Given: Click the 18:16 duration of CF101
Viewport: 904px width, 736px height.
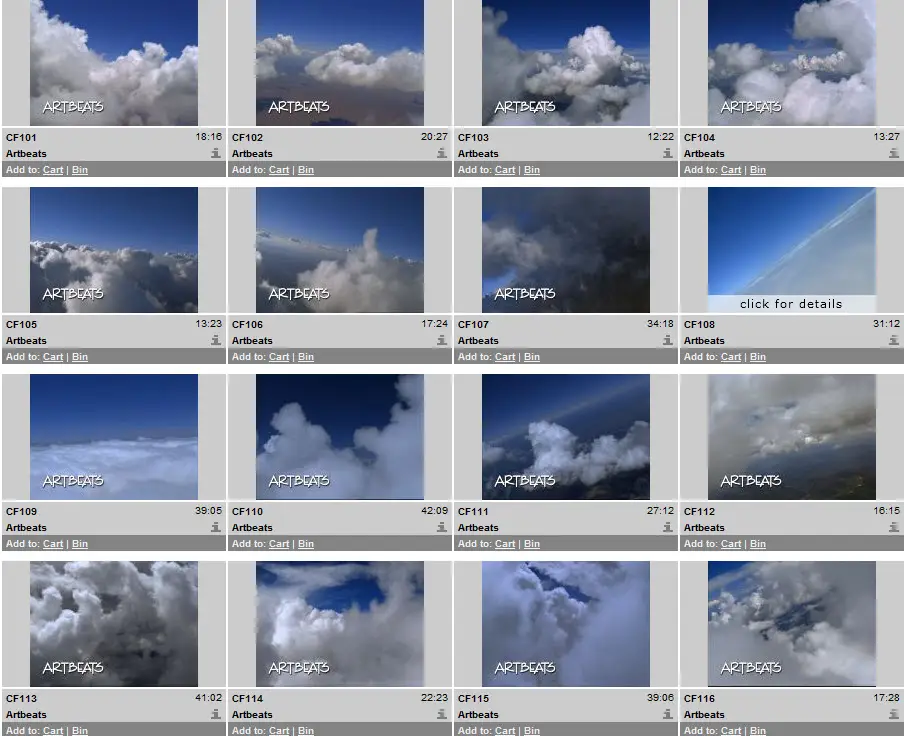Looking at the screenshot, I should [208, 137].
